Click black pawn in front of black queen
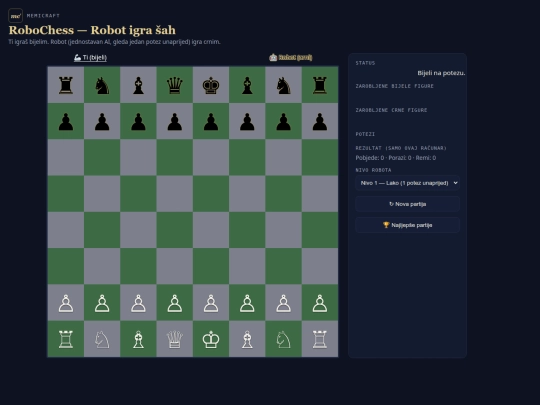The height and width of the screenshot is (405, 540). tap(175, 121)
